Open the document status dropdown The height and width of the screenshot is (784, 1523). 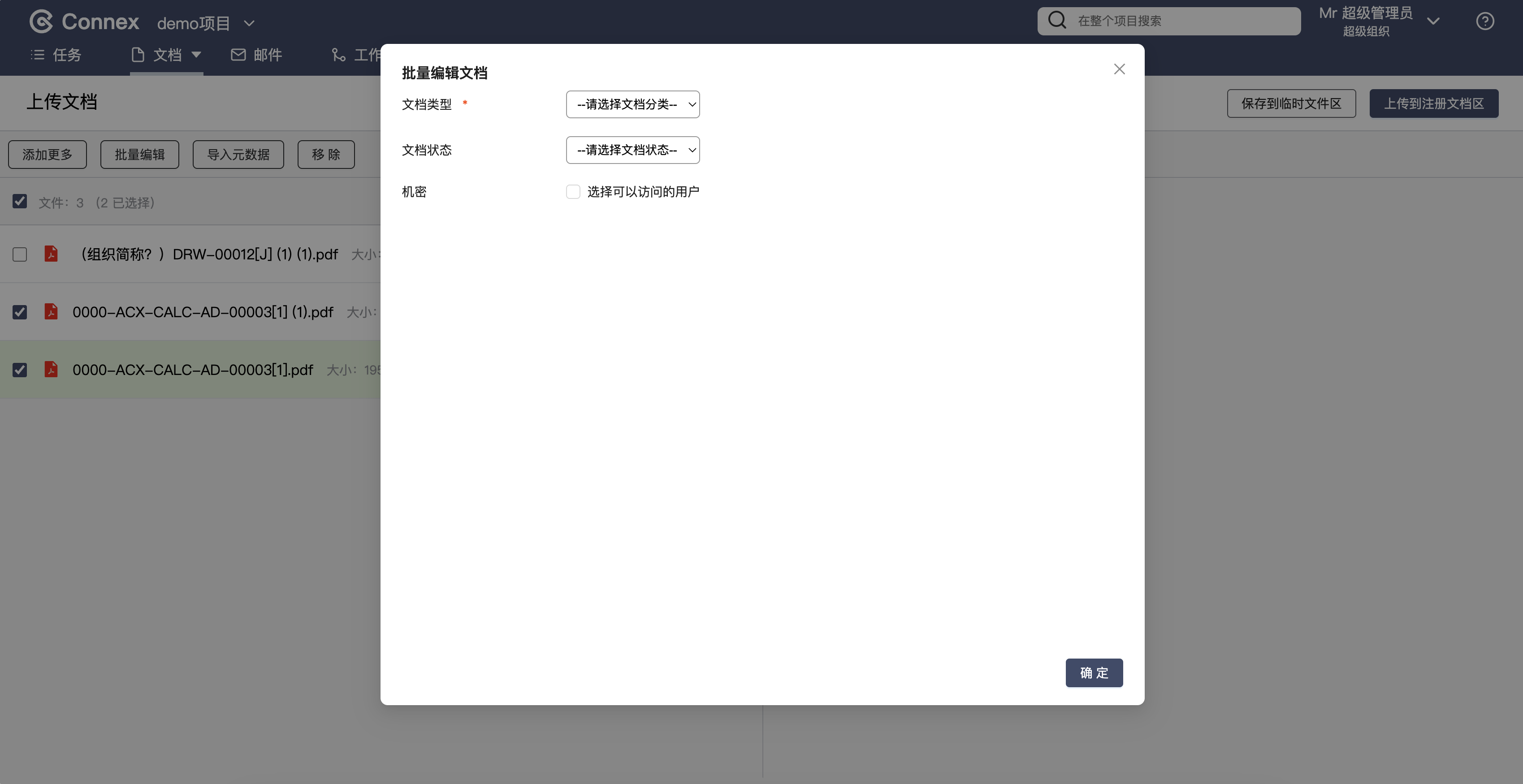(632, 150)
